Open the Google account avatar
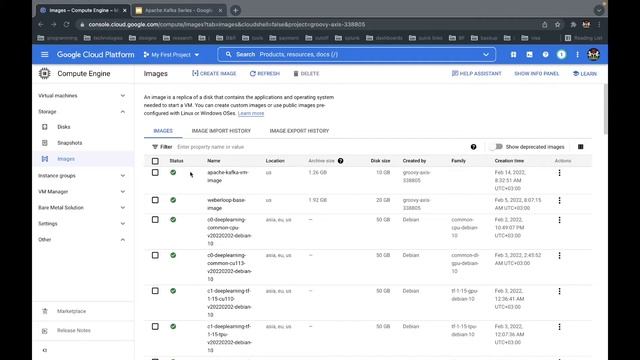The image size is (640, 360). (x=593, y=54)
